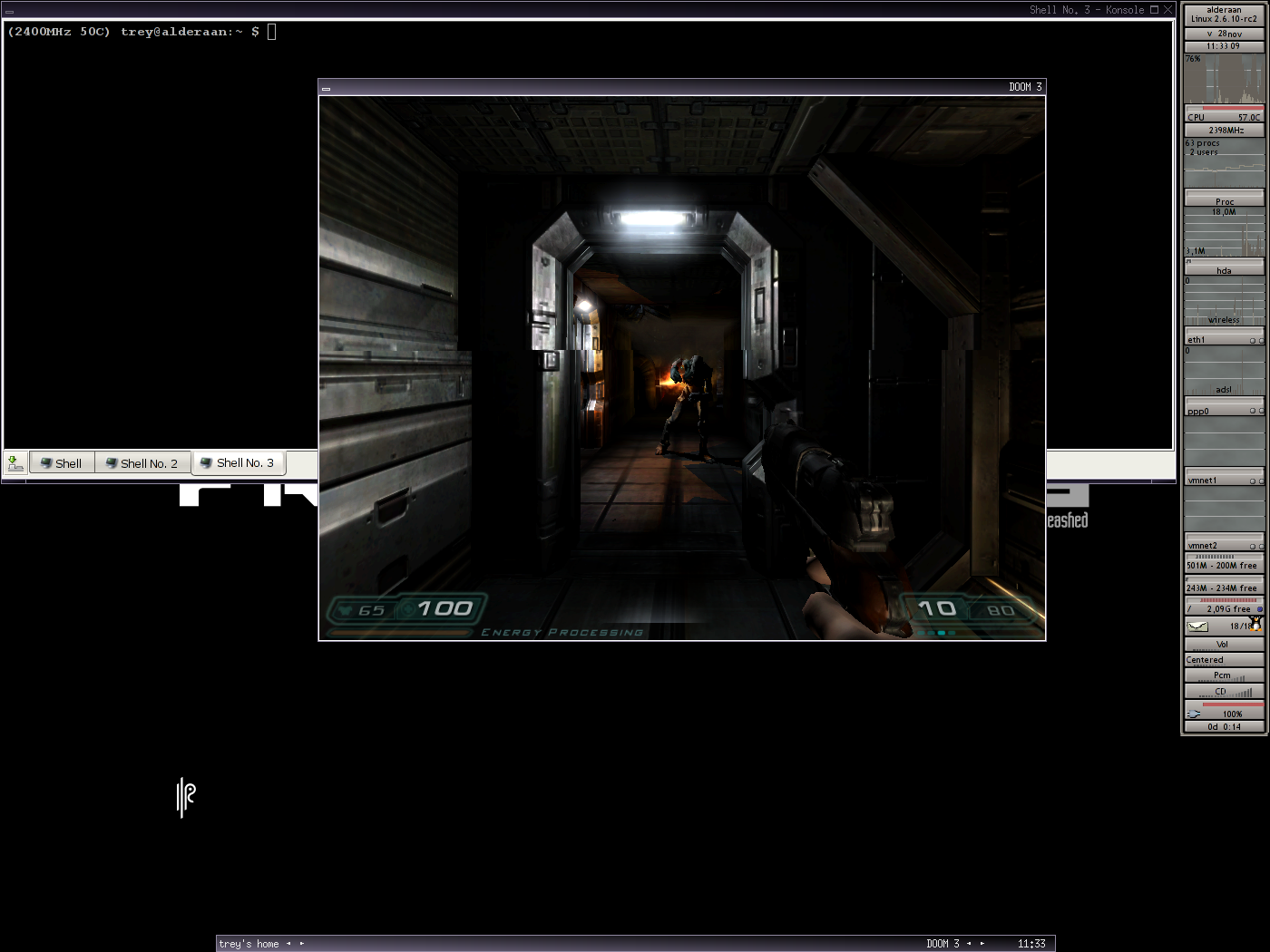Click the terminal icon on Shell No. 3 tab
1270x952 pixels.
[206, 462]
